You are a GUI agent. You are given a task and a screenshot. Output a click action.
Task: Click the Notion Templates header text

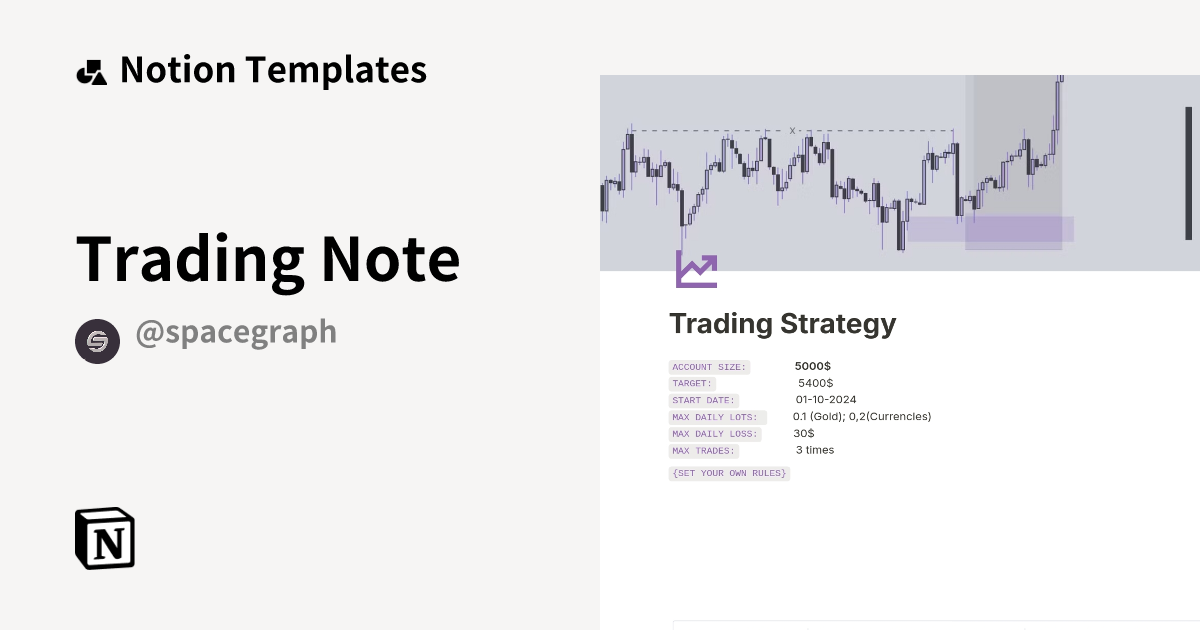tap(273, 69)
